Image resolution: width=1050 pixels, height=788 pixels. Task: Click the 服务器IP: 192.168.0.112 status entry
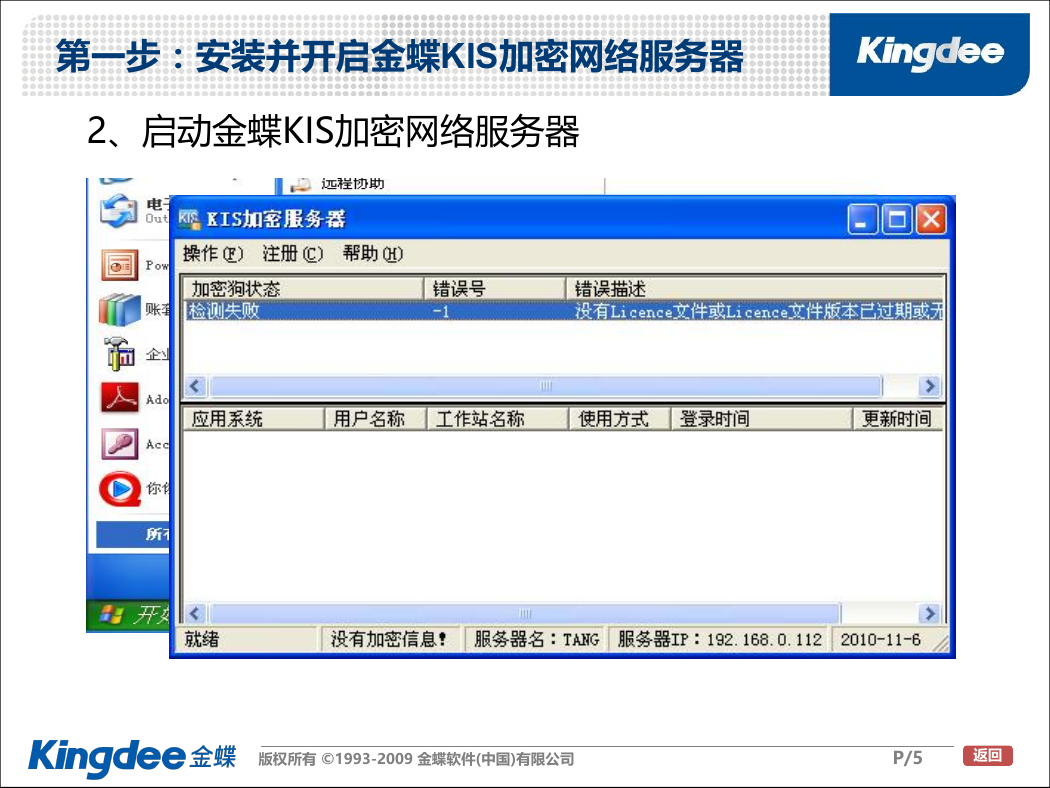[720, 639]
